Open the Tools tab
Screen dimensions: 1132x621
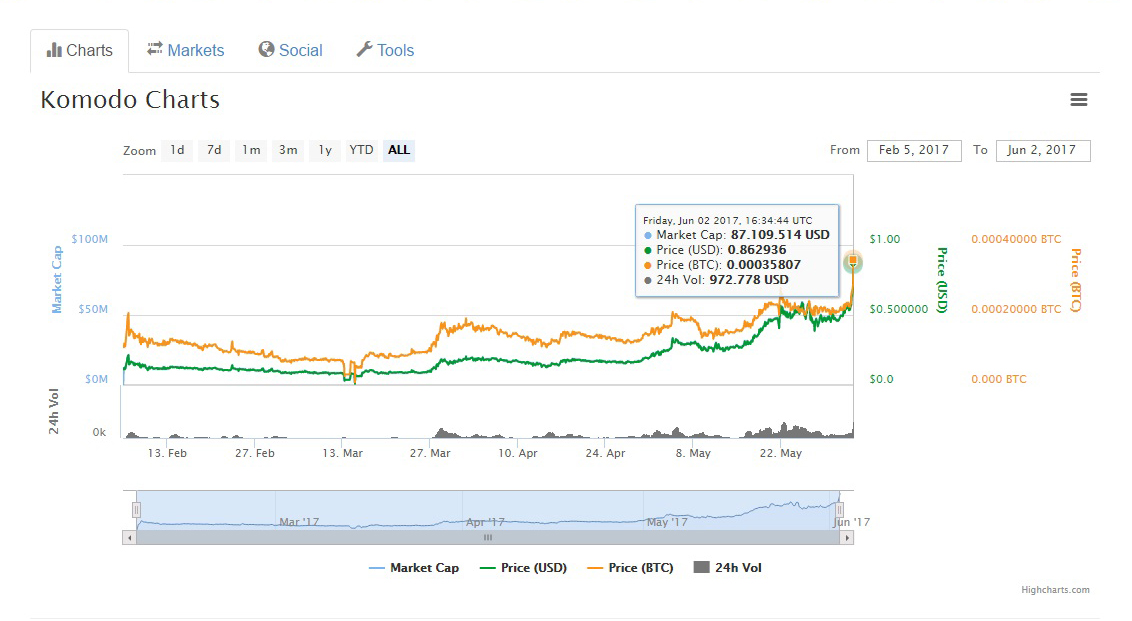(x=386, y=51)
